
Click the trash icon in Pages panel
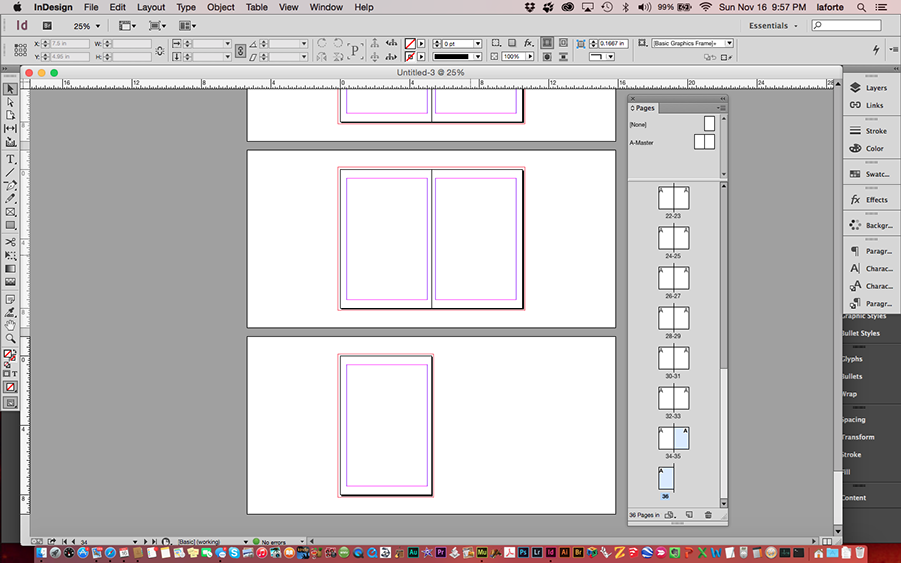click(709, 515)
